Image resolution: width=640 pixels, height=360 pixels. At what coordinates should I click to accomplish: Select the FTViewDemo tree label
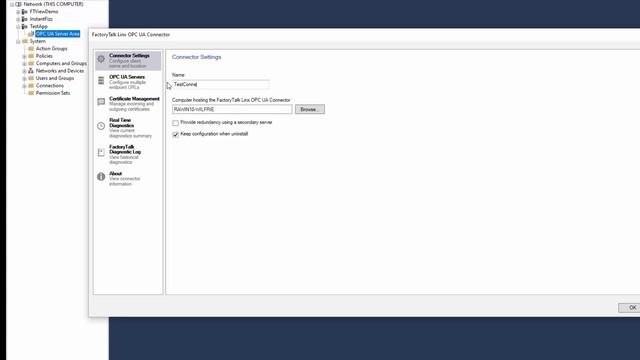click(44, 12)
